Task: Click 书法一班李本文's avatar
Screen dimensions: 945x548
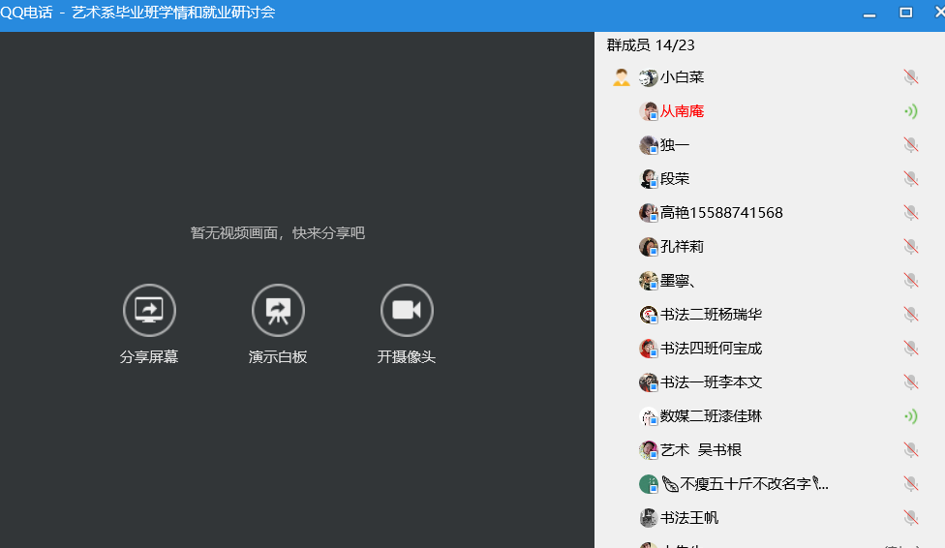Action: coord(648,382)
